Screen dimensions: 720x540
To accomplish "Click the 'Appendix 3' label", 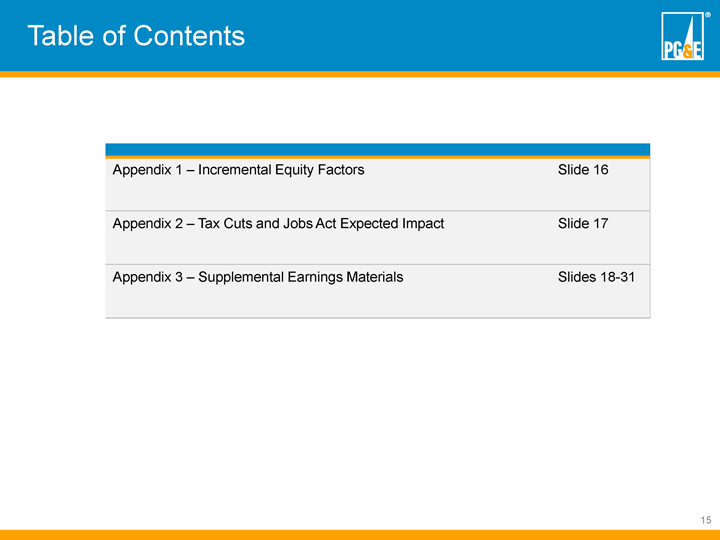I will (149, 276).
